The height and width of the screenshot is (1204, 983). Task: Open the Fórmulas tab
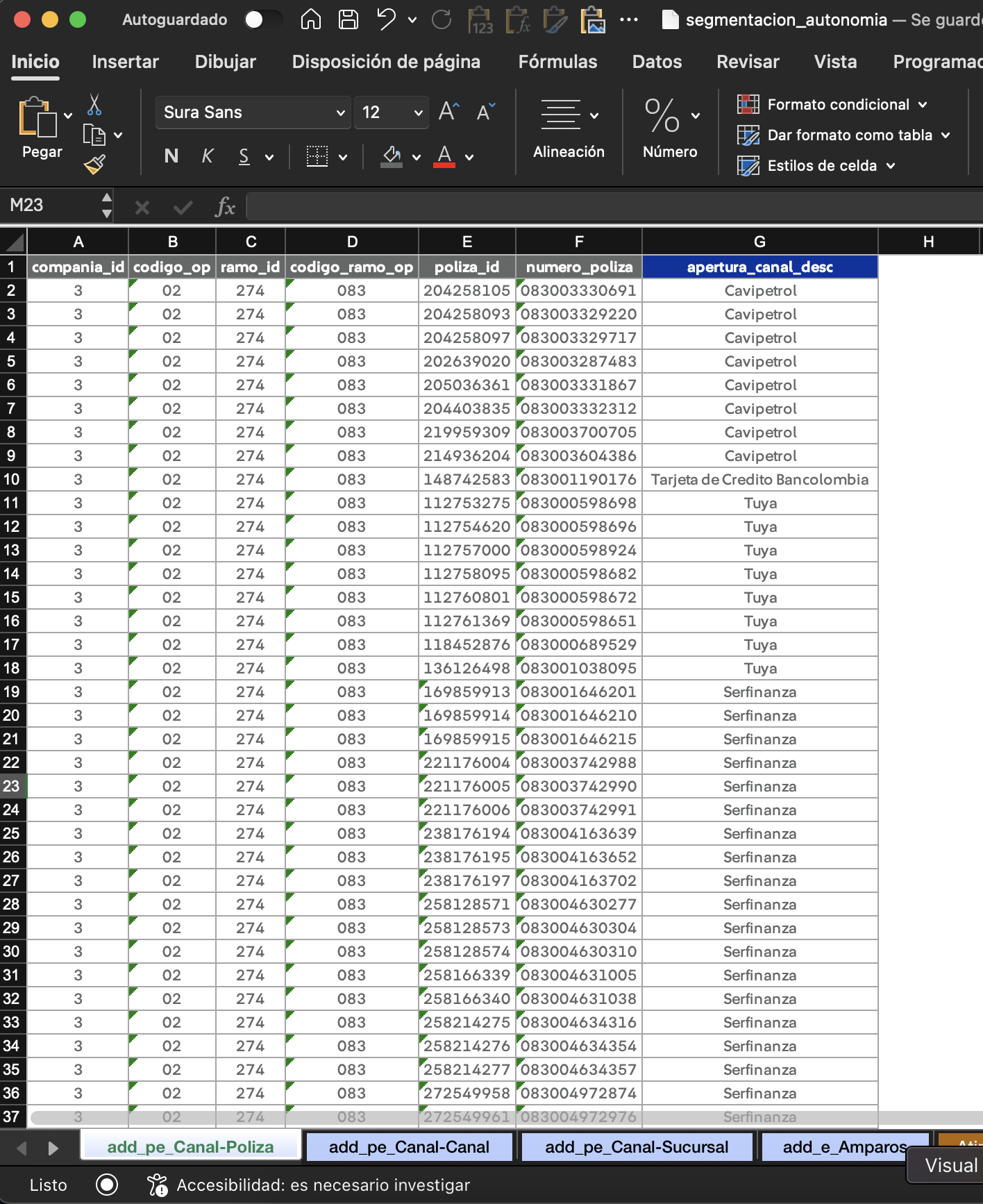[x=558, y=62]
